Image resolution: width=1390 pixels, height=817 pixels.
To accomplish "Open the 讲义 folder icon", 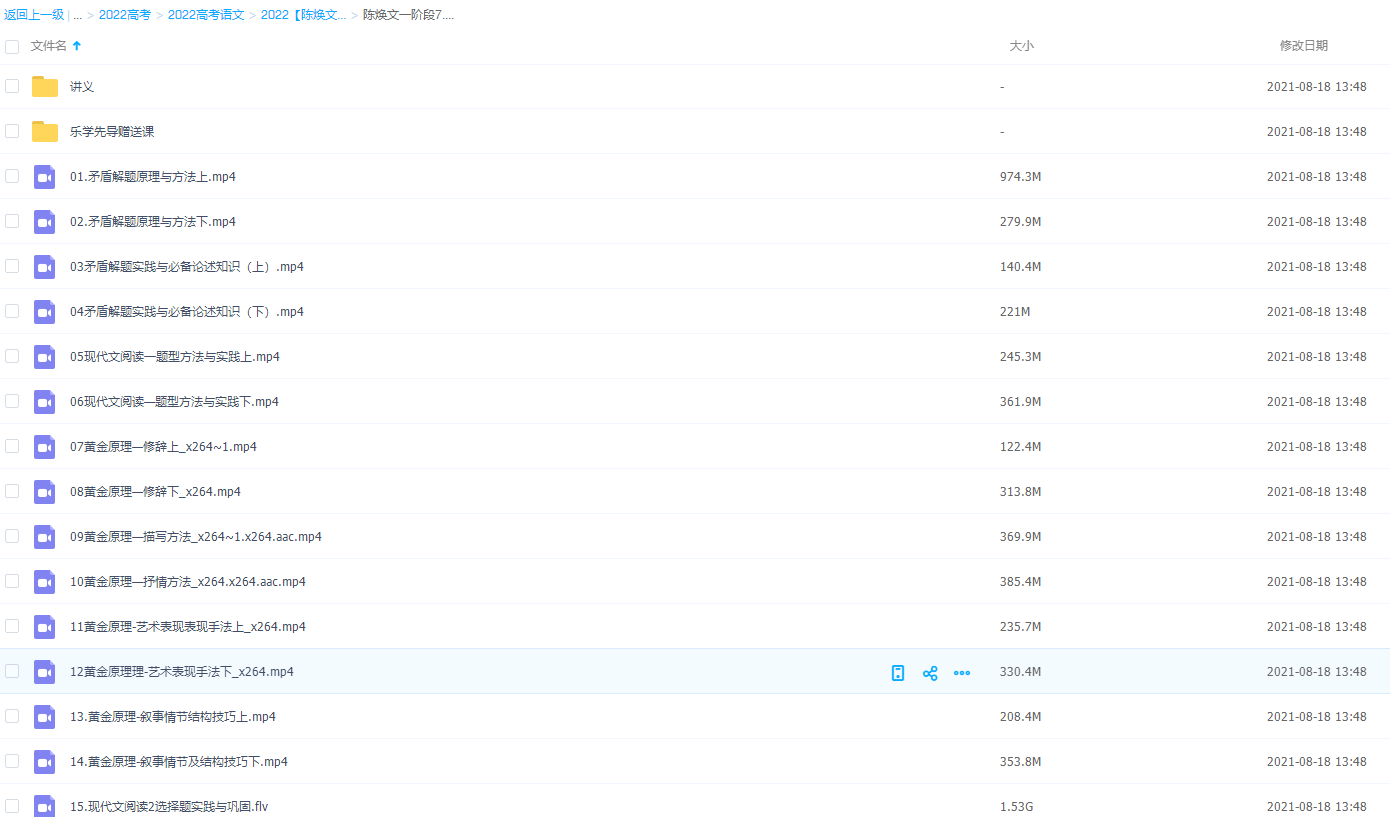I will 45,87.
